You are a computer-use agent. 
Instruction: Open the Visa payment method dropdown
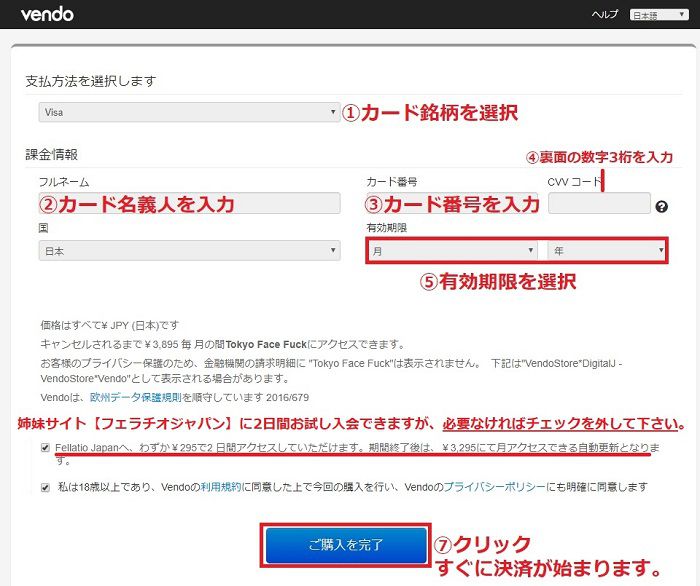point(189,112)
